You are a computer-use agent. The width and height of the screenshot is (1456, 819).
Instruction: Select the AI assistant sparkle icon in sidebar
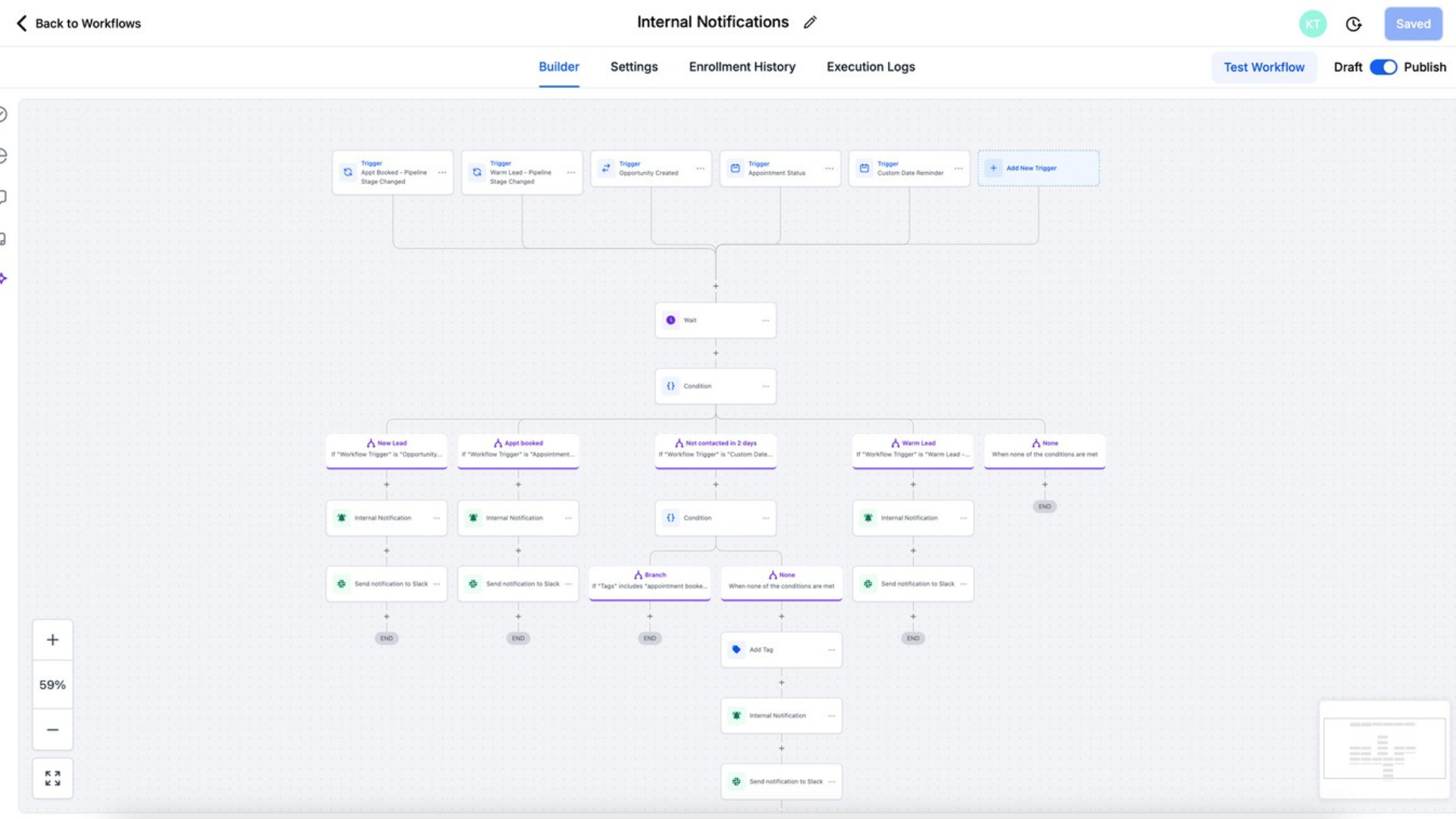click(3, 278)
